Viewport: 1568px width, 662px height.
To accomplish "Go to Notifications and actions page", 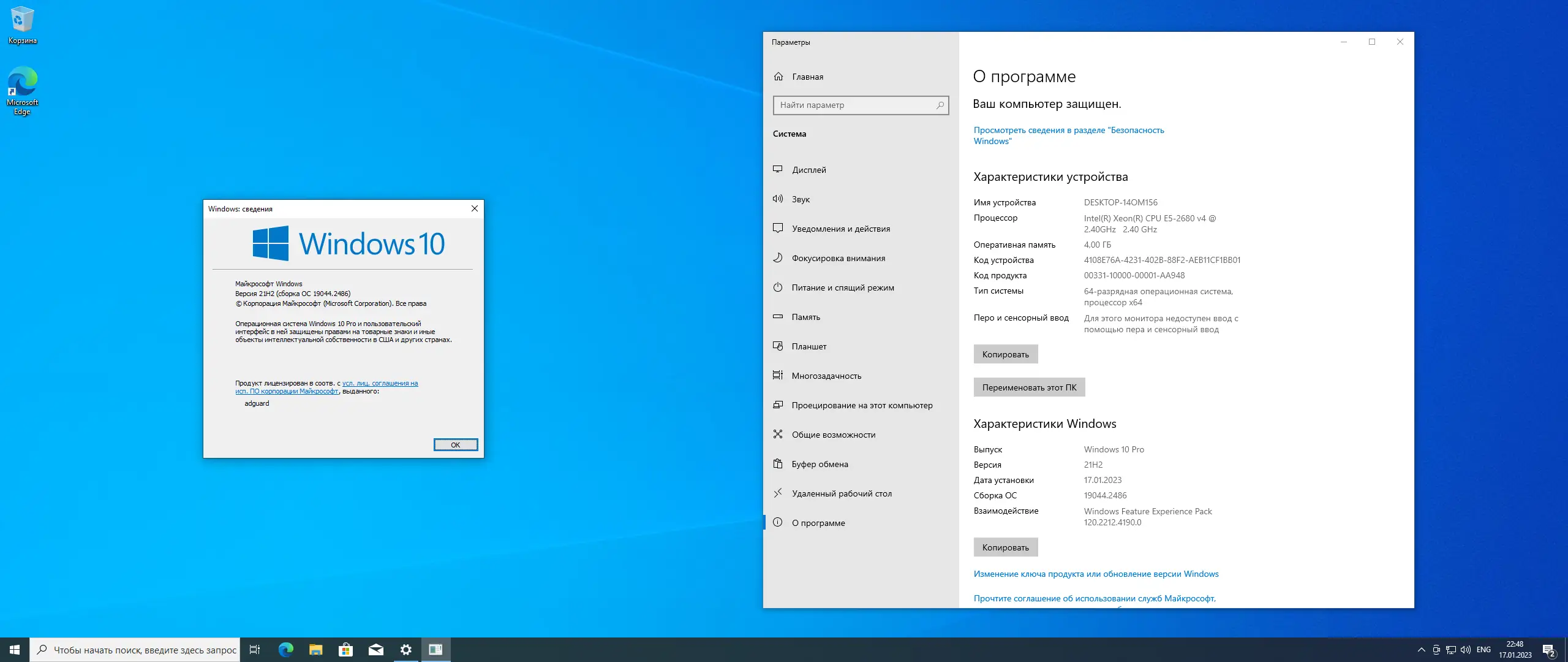I will point(840,229).
